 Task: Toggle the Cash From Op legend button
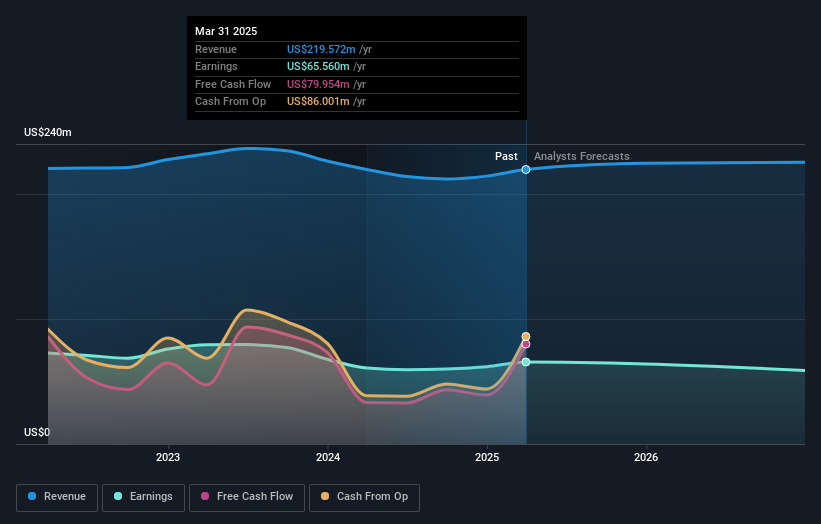[x=364, y=497]
